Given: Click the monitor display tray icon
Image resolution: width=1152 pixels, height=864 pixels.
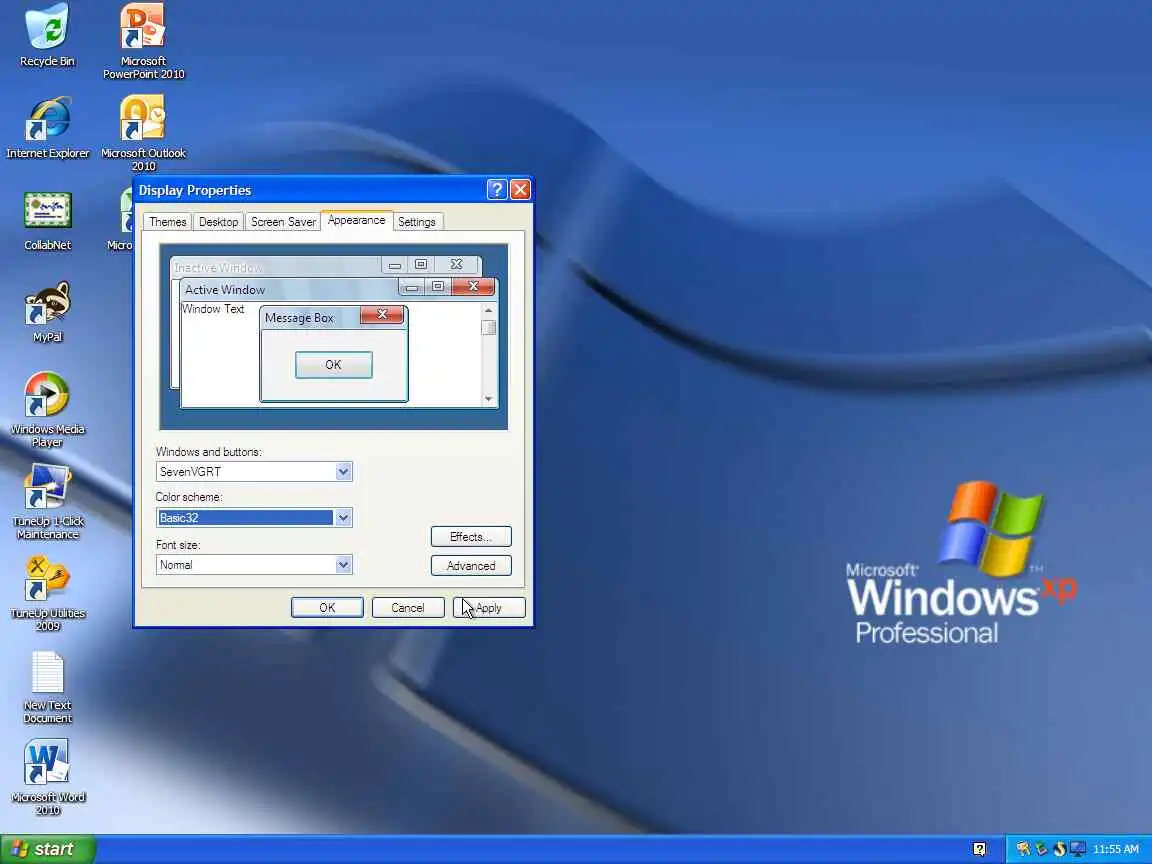Looking at the screenshot, I should [x=1078, y=849].
